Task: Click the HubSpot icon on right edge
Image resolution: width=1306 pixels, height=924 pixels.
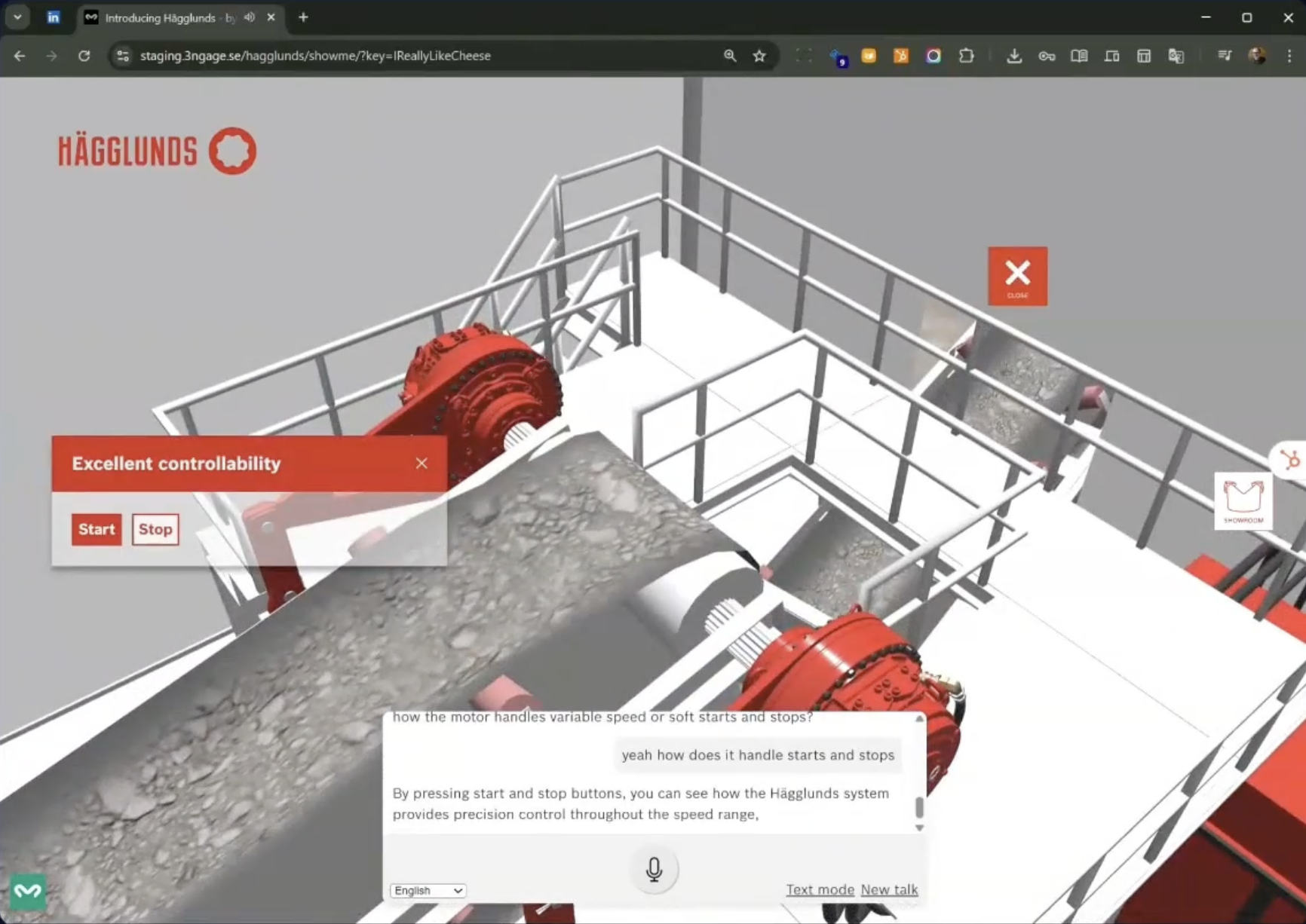Action: point(1291,459)
